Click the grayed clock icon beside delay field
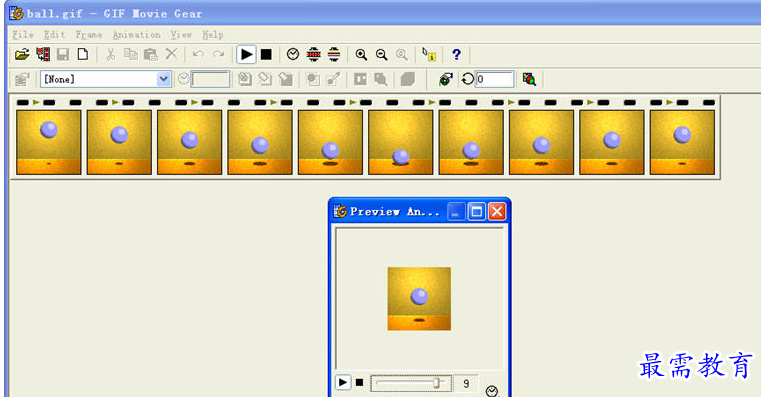The image size is (761, 397). (x=183, y=79)
